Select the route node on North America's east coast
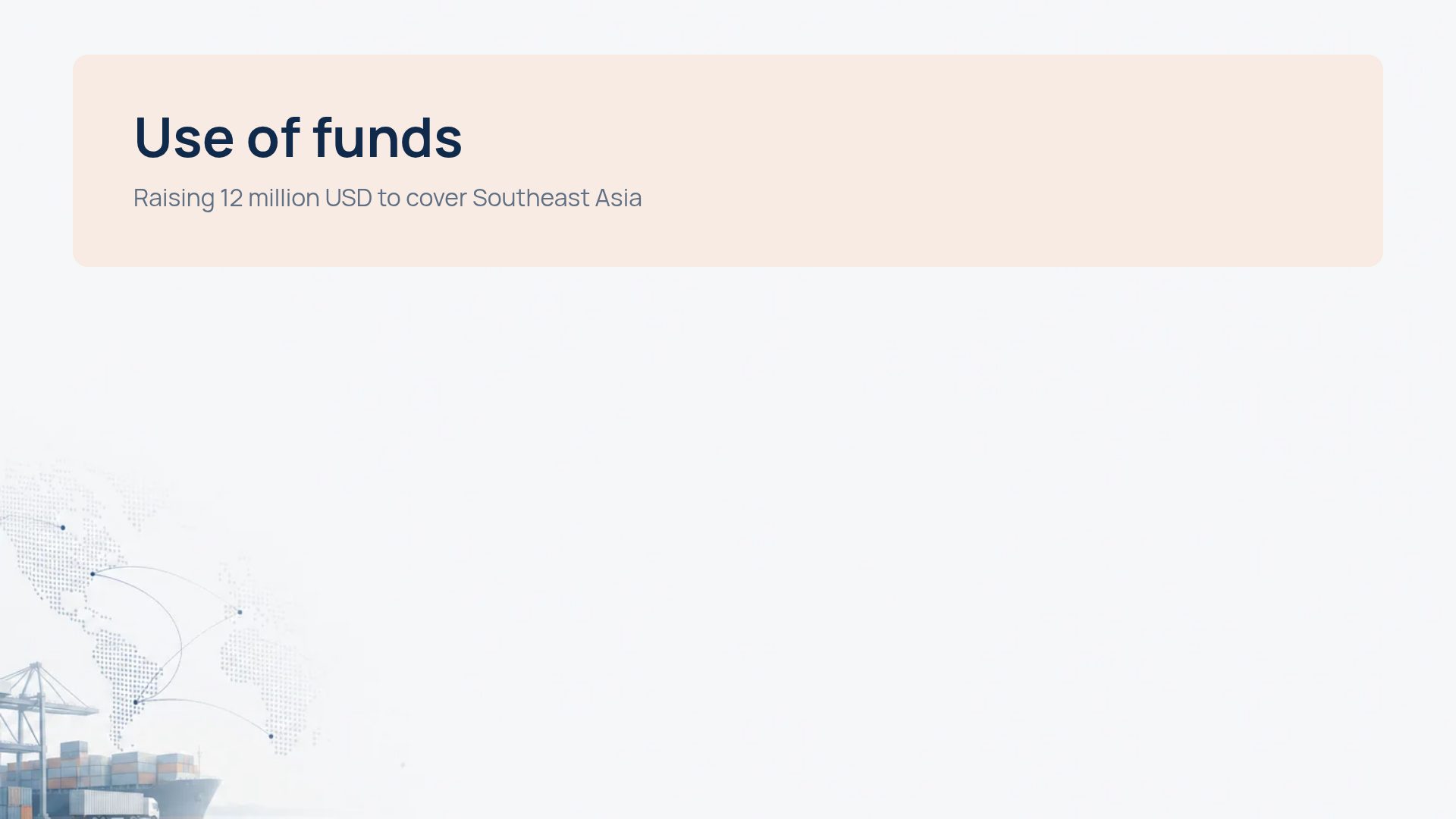Viewport: 1456px width, 819px height. (93, 574)
